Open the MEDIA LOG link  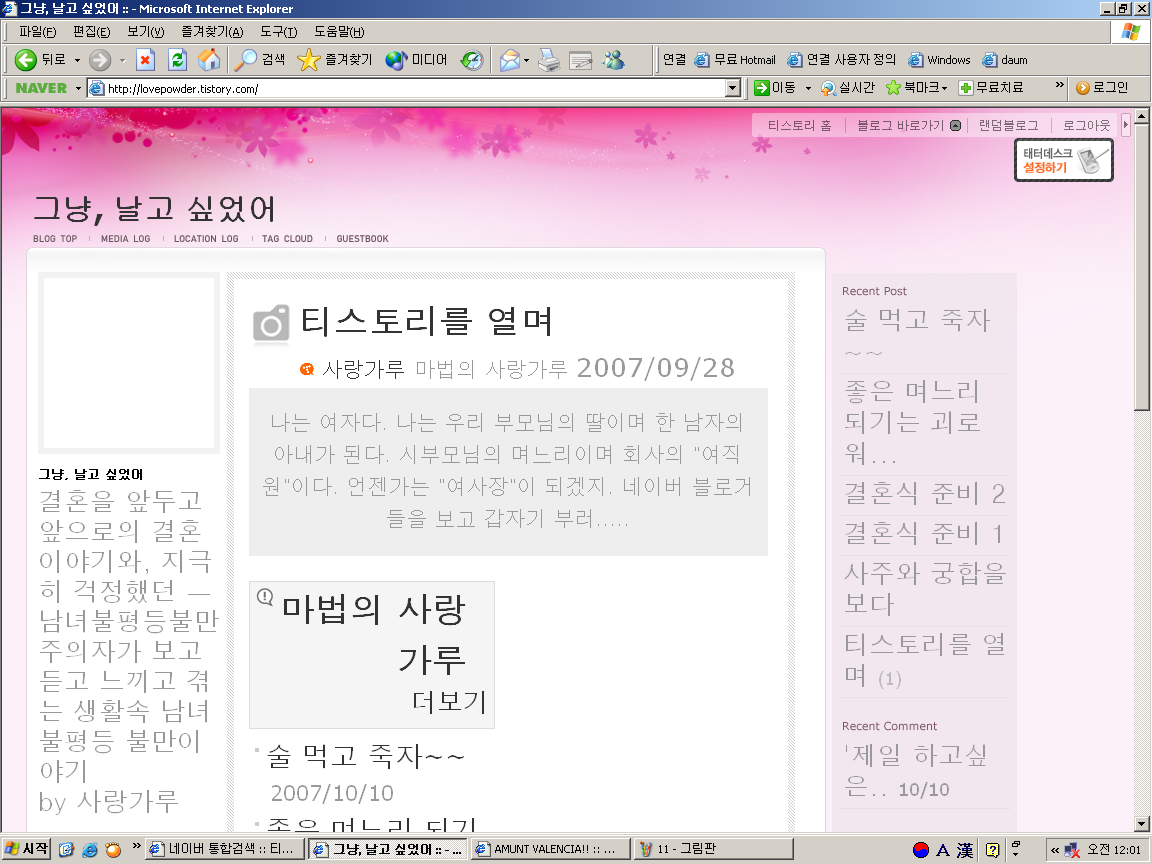click(x=126, y=239)
